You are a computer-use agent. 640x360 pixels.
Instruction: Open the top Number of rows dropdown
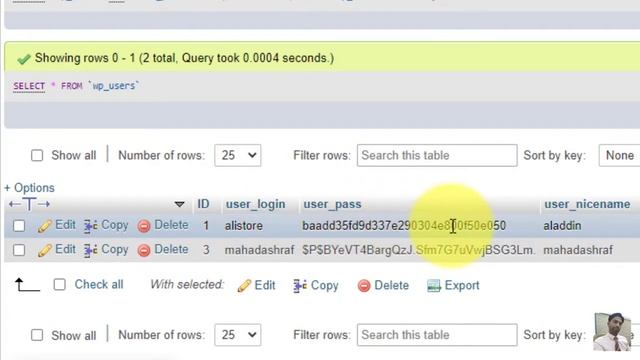click(238, 156)
